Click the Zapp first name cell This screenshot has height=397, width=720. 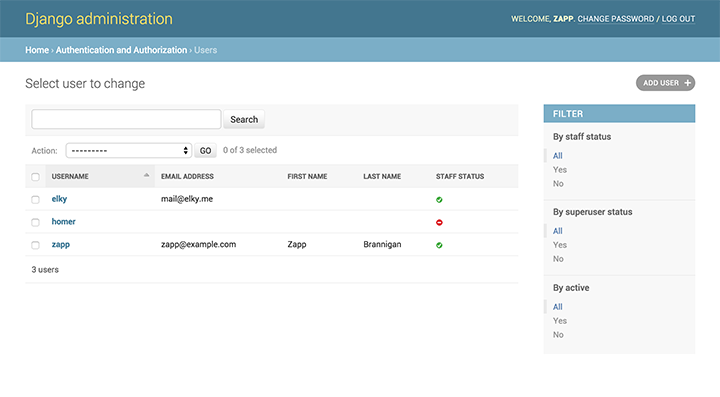tap(297, 244)
